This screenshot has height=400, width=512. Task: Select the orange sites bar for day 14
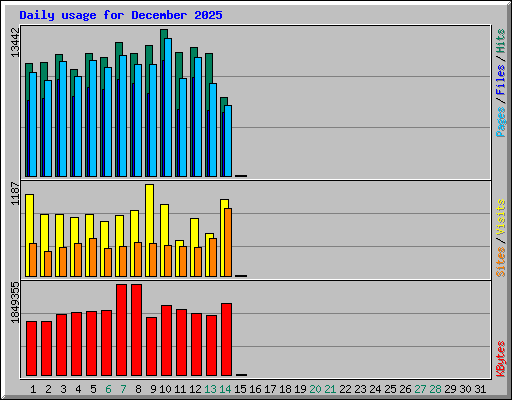[x=228, y=242]
